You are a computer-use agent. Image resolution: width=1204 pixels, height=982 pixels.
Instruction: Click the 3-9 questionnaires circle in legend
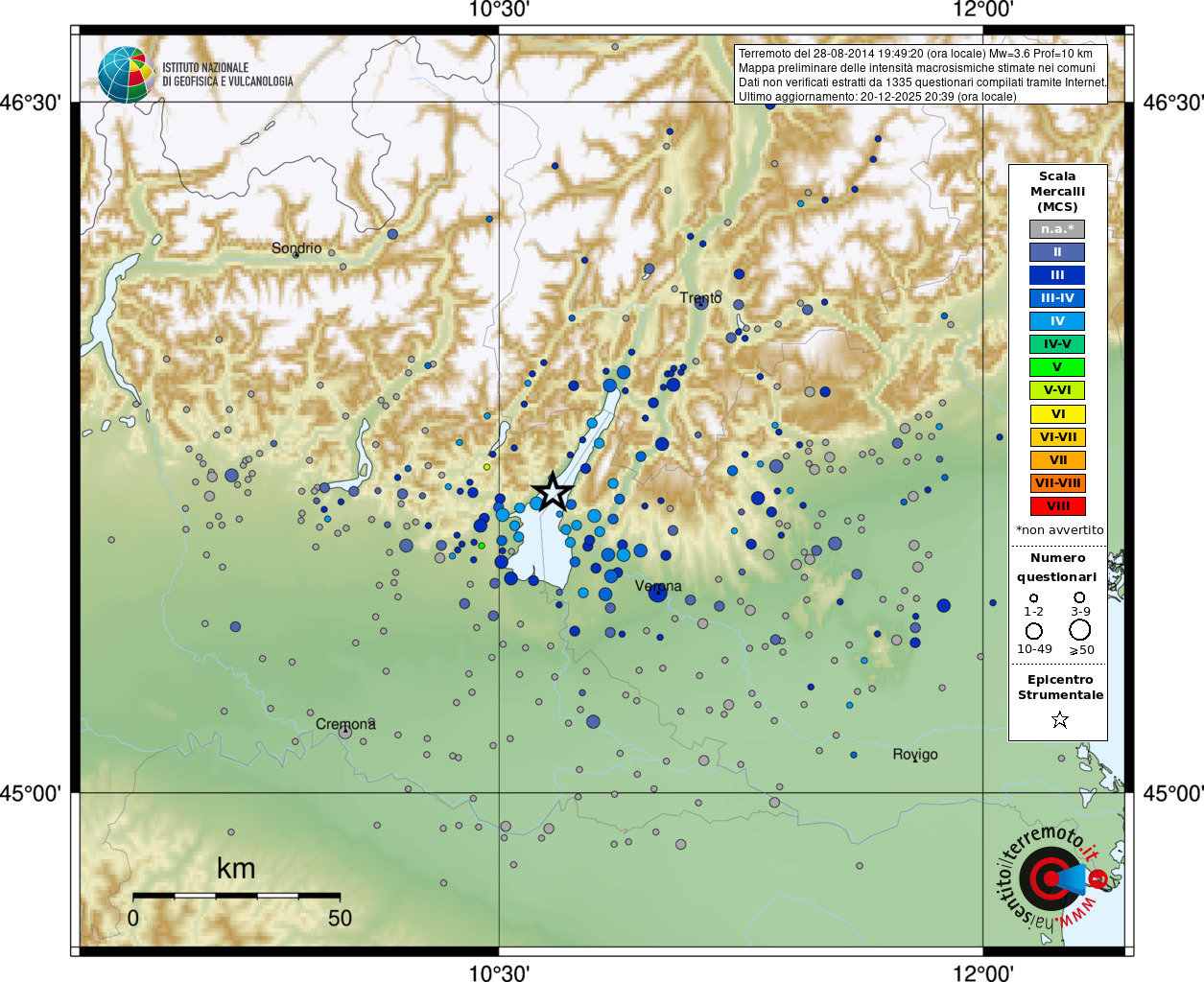click(x=1079, y=597)
